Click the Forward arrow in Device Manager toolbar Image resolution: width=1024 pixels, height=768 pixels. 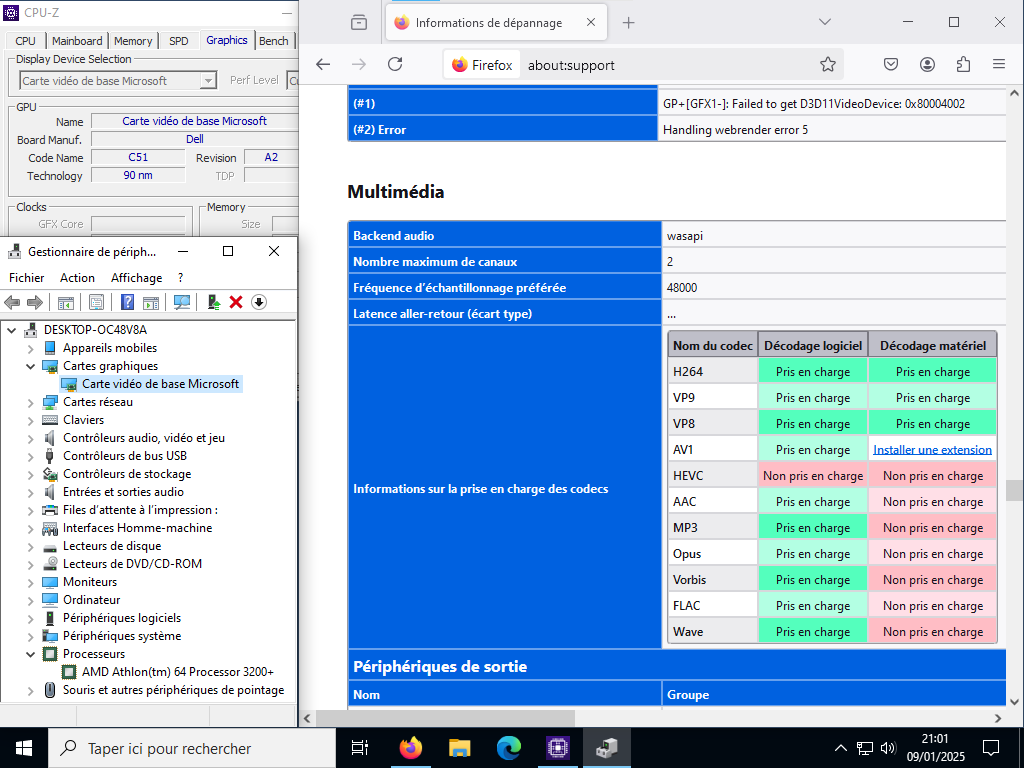click(35, 302)
